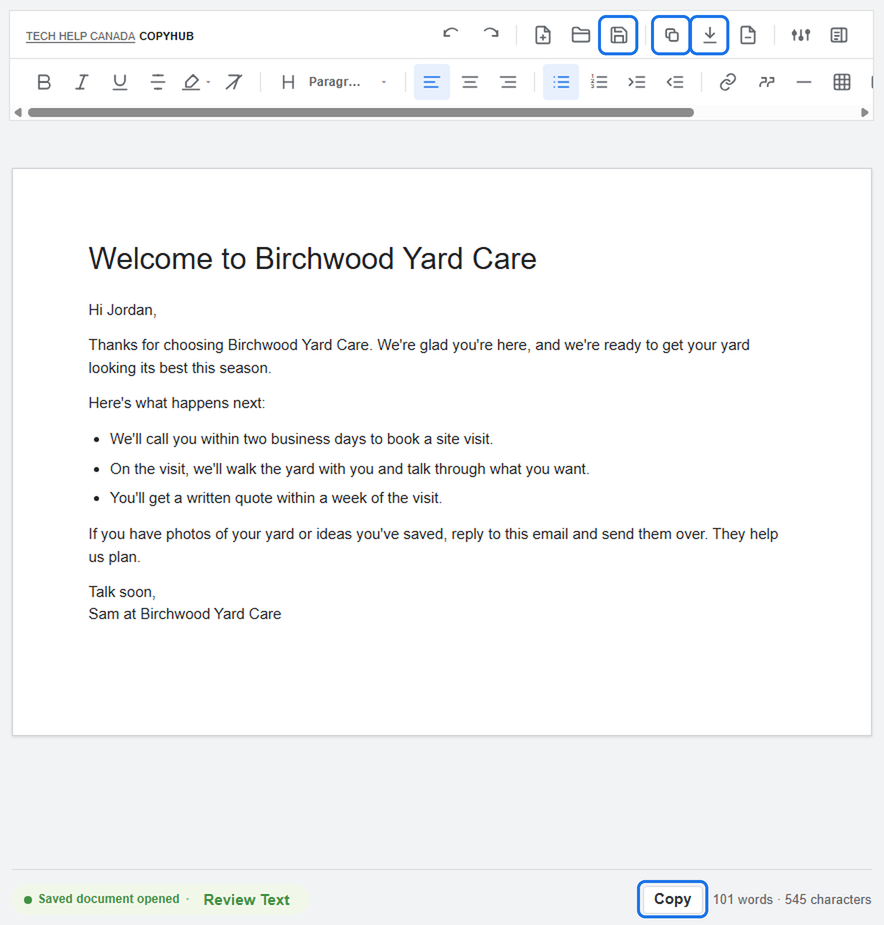The height and width of the screenshot is (925, 884).
Task: Increase list indent
Action: [x=637, y=82]
